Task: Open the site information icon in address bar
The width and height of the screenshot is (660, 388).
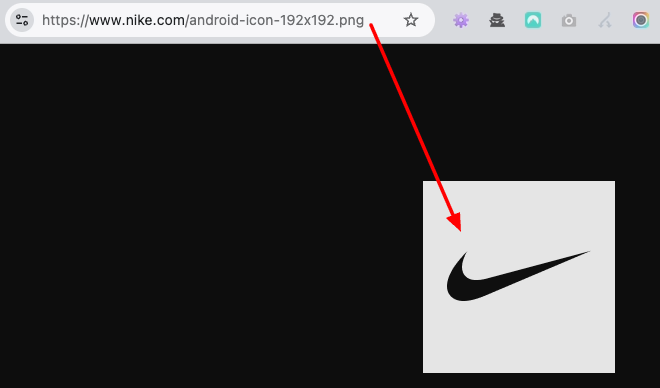Action: [x=21, y=20]
